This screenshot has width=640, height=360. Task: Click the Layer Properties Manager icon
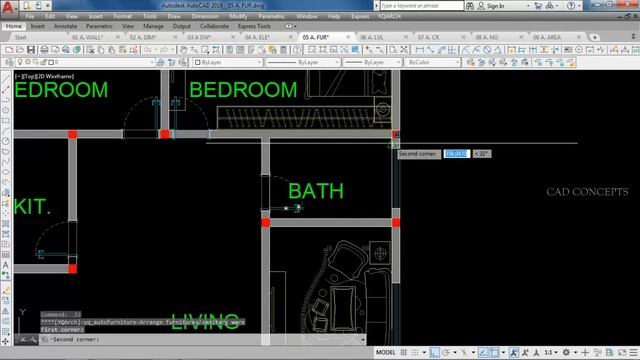(x=9, y=62)
